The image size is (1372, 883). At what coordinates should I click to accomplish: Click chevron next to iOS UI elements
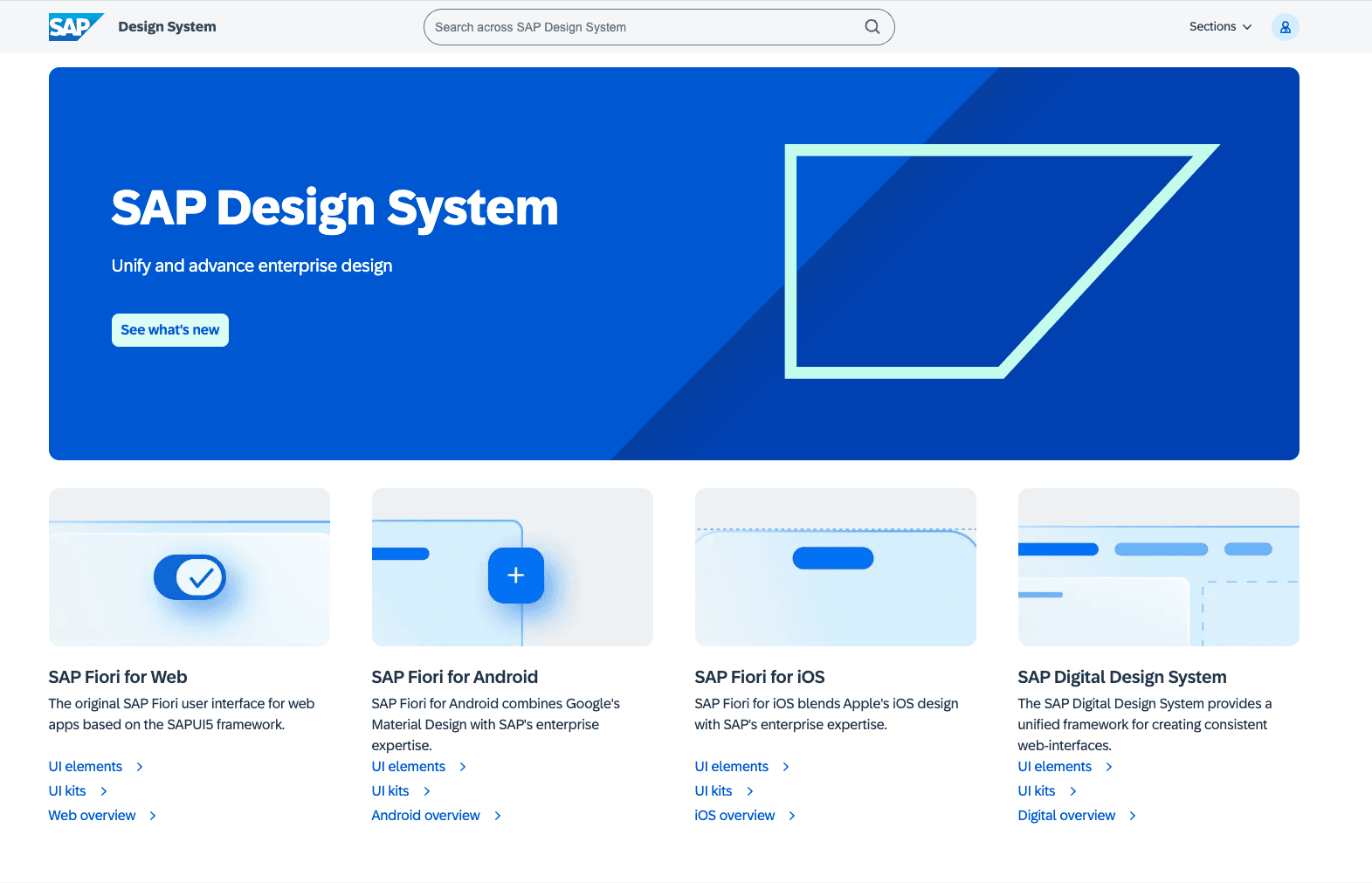(786, 767)
